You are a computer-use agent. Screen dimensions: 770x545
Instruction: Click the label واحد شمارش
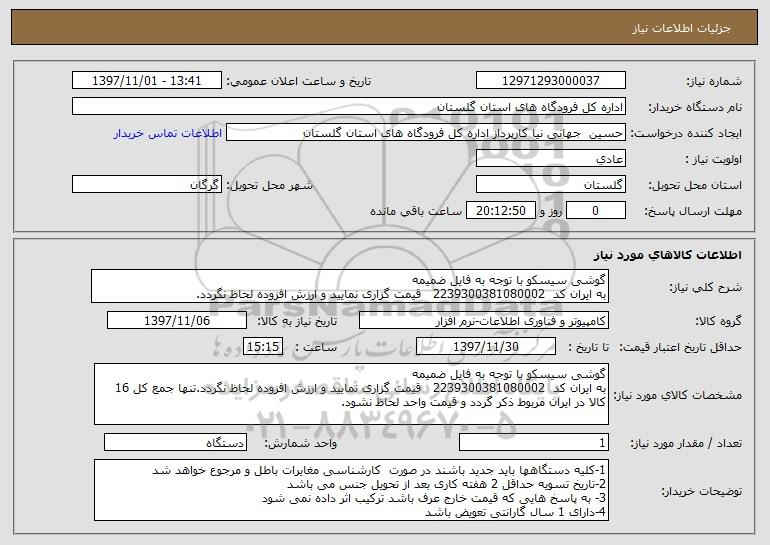pos(301,443)
